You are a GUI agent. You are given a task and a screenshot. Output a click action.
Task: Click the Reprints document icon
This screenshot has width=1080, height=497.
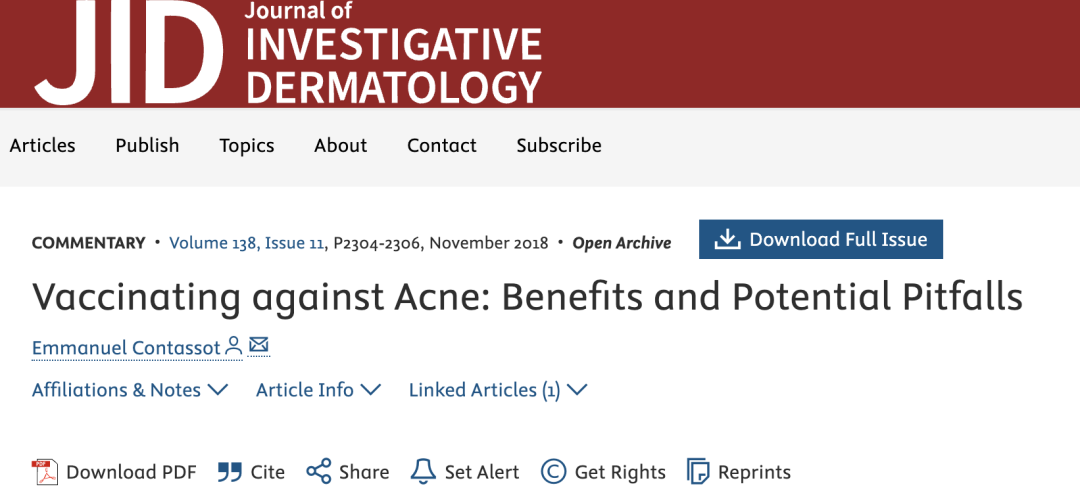point(697,472)
